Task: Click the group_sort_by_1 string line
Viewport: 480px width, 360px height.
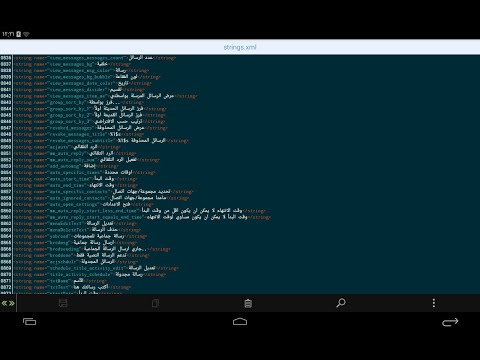Action: (x=90, y=109)
